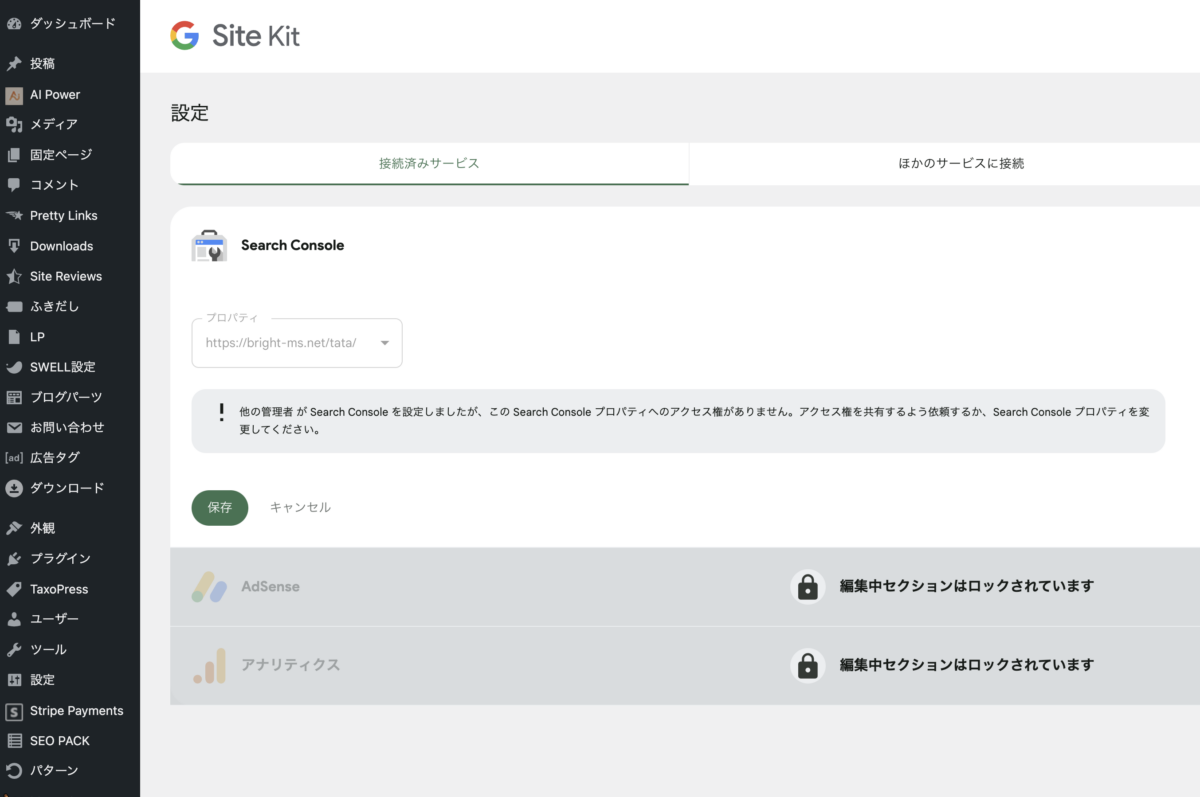This screenshot has width=1200, height=797.
Task: Click the Search Console heading
Action: (x=292, y=245)
